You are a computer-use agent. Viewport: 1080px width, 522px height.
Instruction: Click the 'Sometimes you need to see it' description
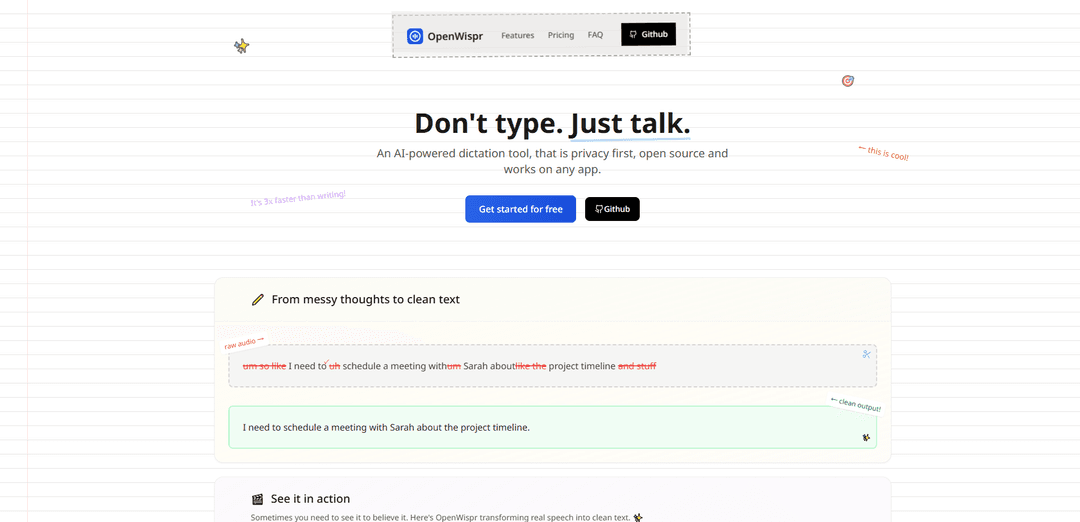pyautogui.click(x=447, y=517)
